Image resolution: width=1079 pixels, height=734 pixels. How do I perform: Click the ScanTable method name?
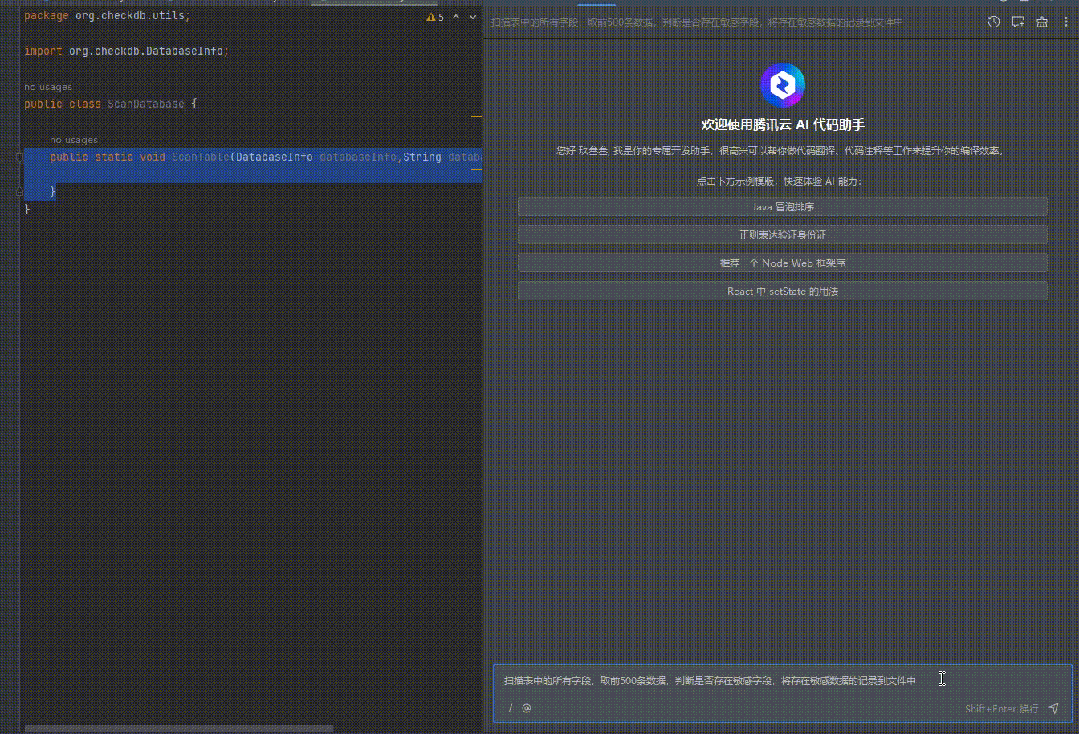(x=201, y=157)
